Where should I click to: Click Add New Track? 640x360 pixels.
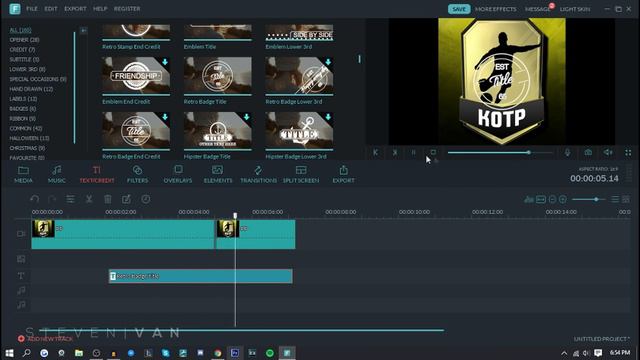click(x=46, y=339)
